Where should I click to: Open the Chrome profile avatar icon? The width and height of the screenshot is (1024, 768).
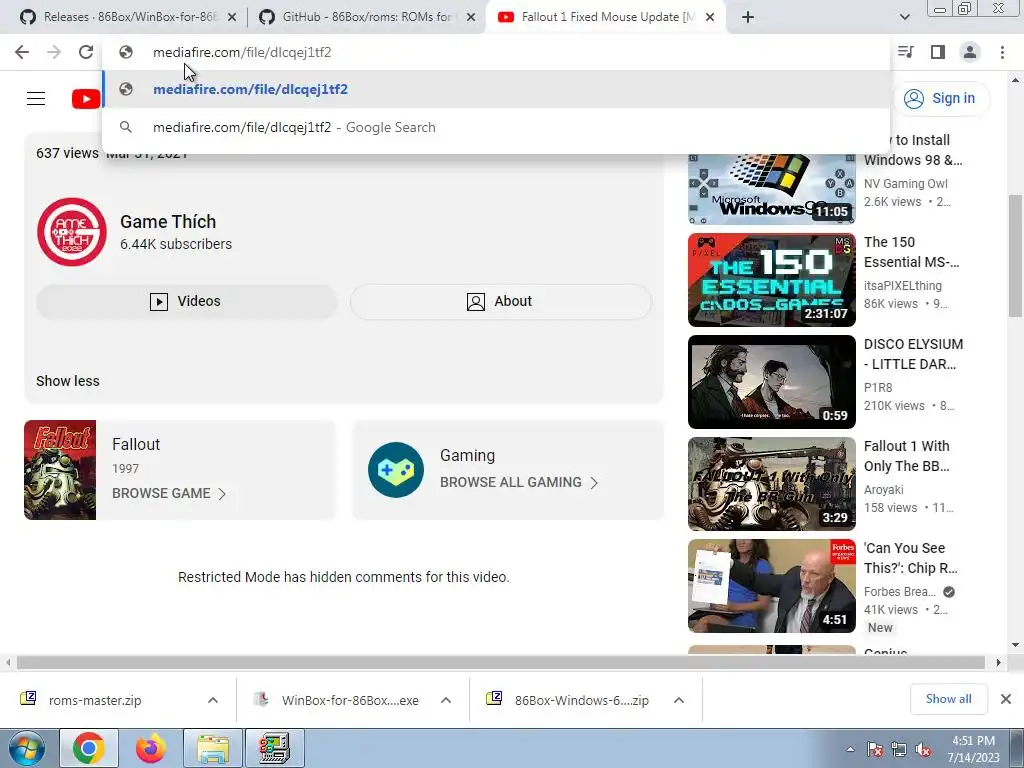(x=970, y=52)
